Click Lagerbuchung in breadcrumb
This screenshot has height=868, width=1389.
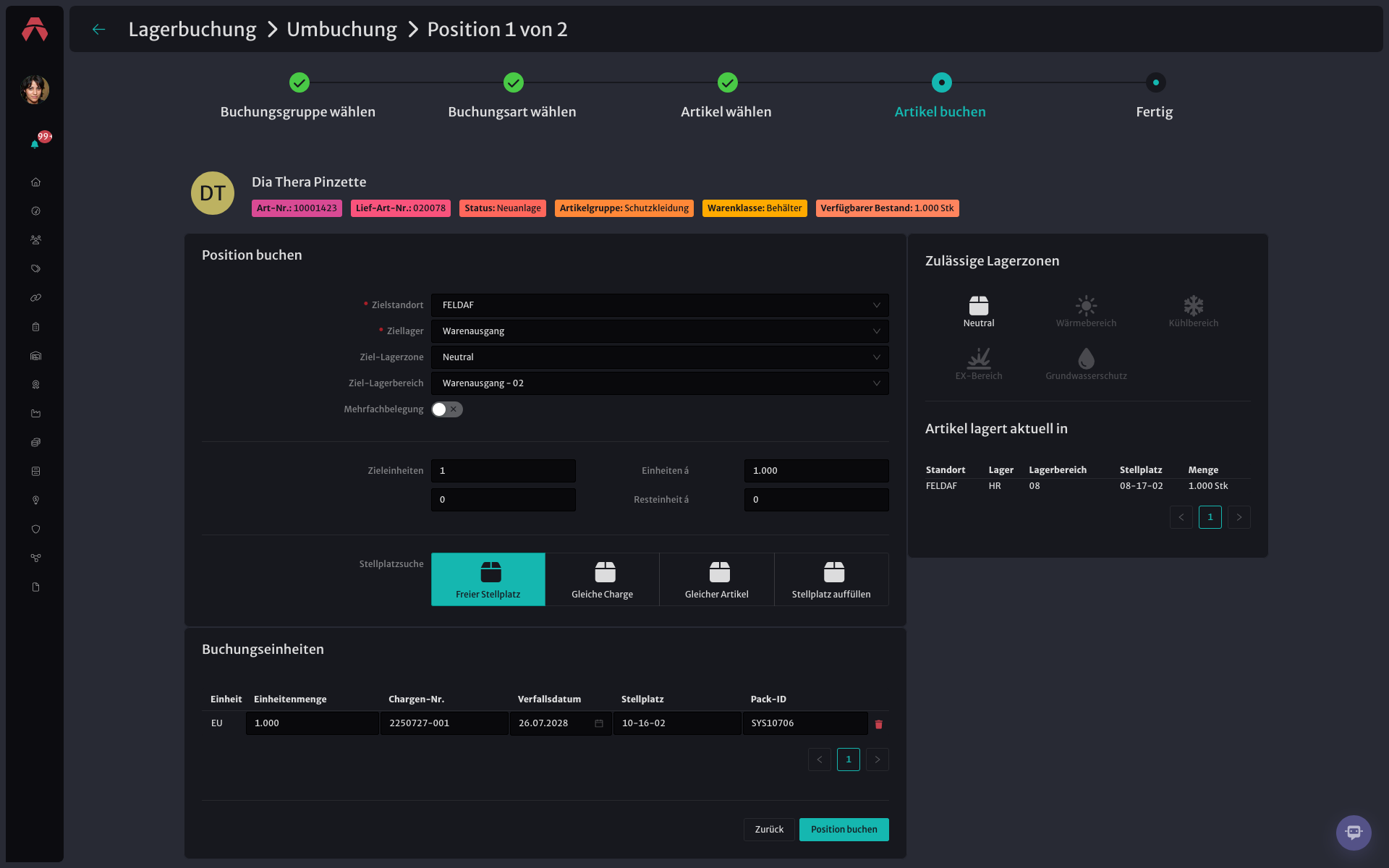click(x=192, y=29)
